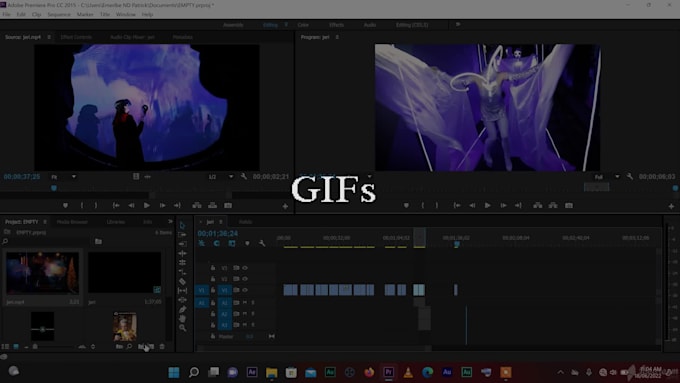The height and width of the screenshot is (383, 680).
Task: Delete selected item with Project trash icon
Action: pos(162,347)
